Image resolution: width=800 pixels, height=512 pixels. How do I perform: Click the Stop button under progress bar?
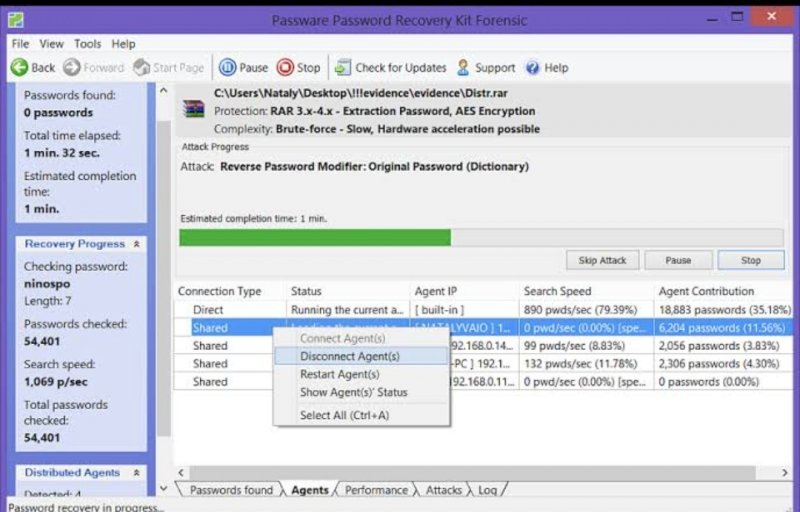(751, 260)
